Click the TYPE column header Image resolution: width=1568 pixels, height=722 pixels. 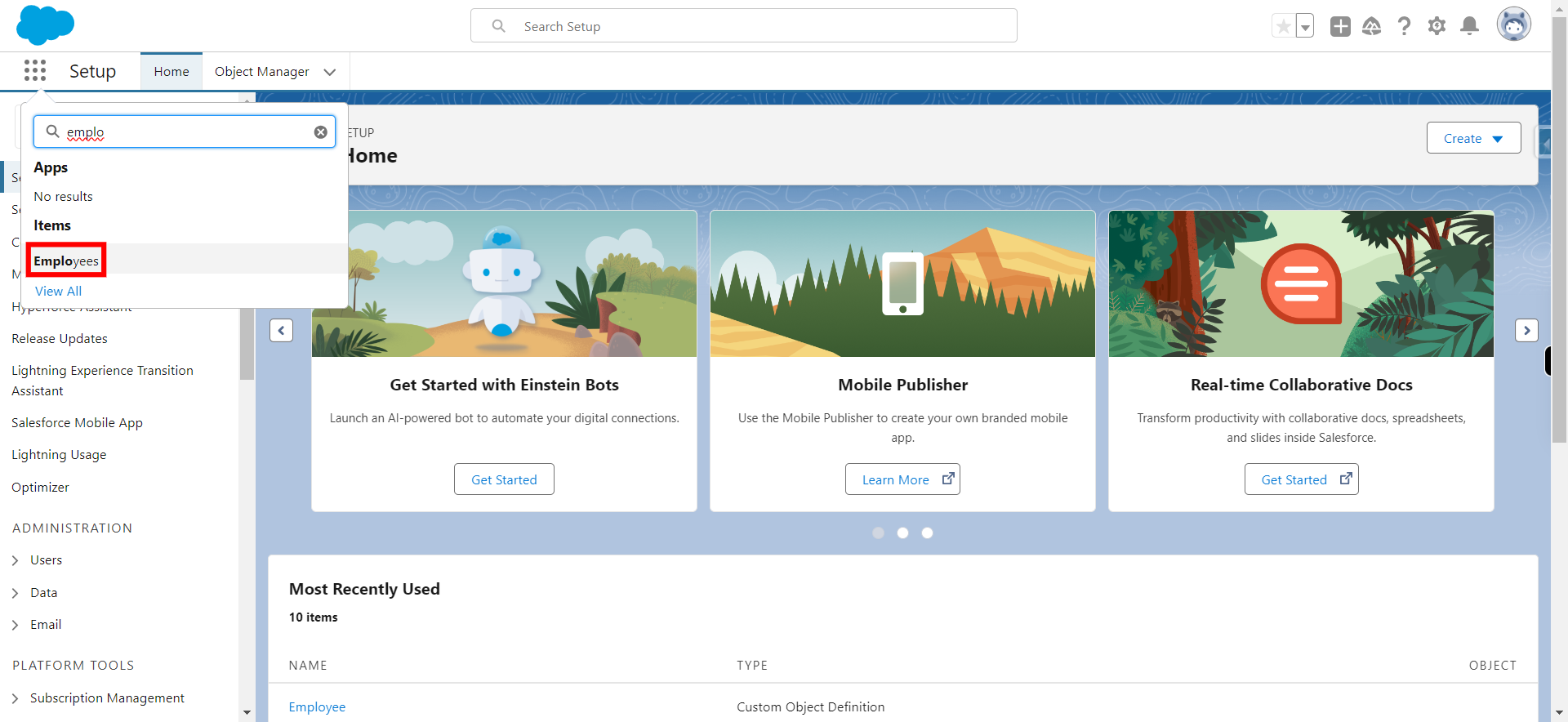[x=752, y=666]
